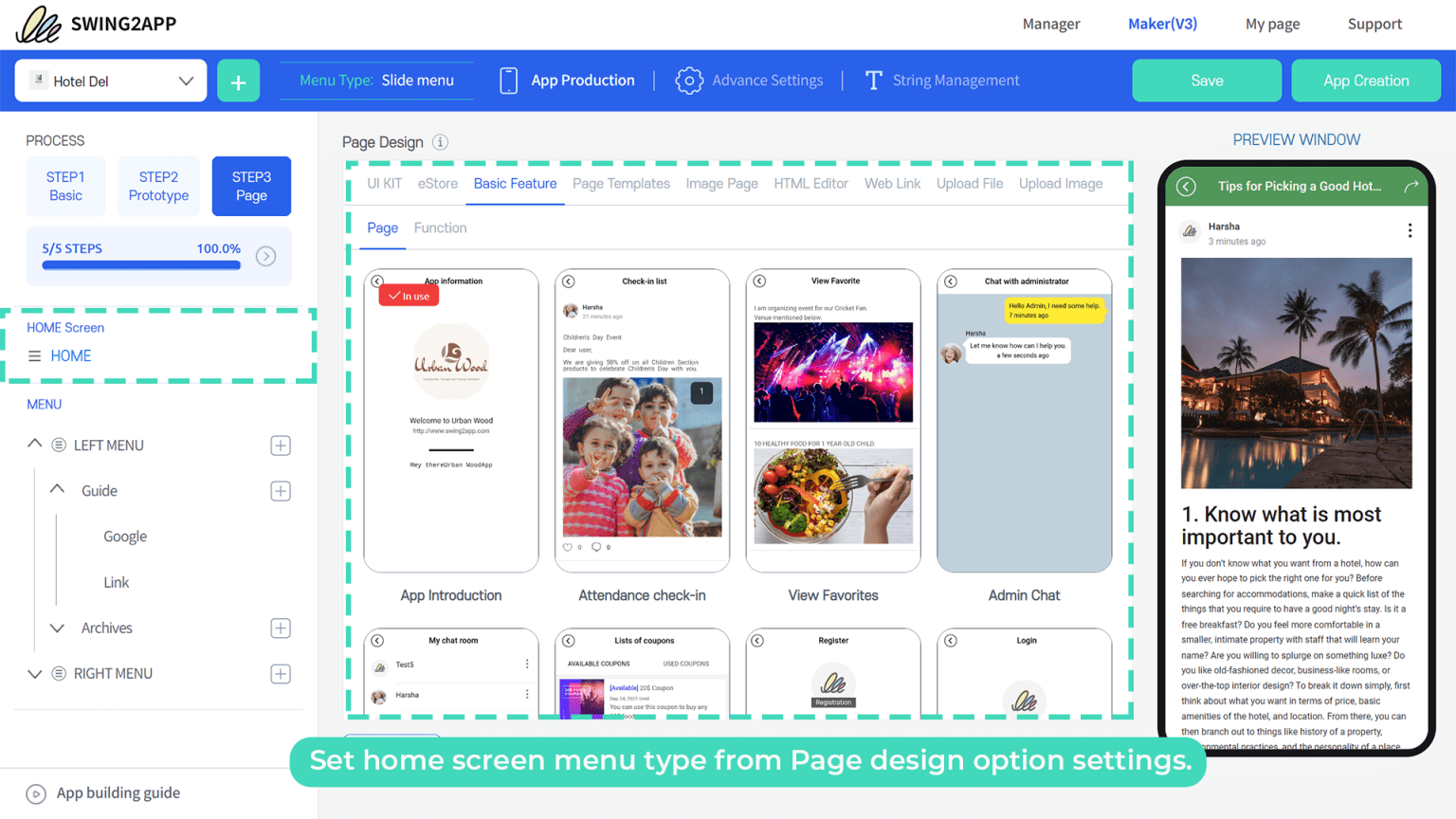1456x819 pixels.
Task: Add a new item to Archives
Action: pos(280,628)
